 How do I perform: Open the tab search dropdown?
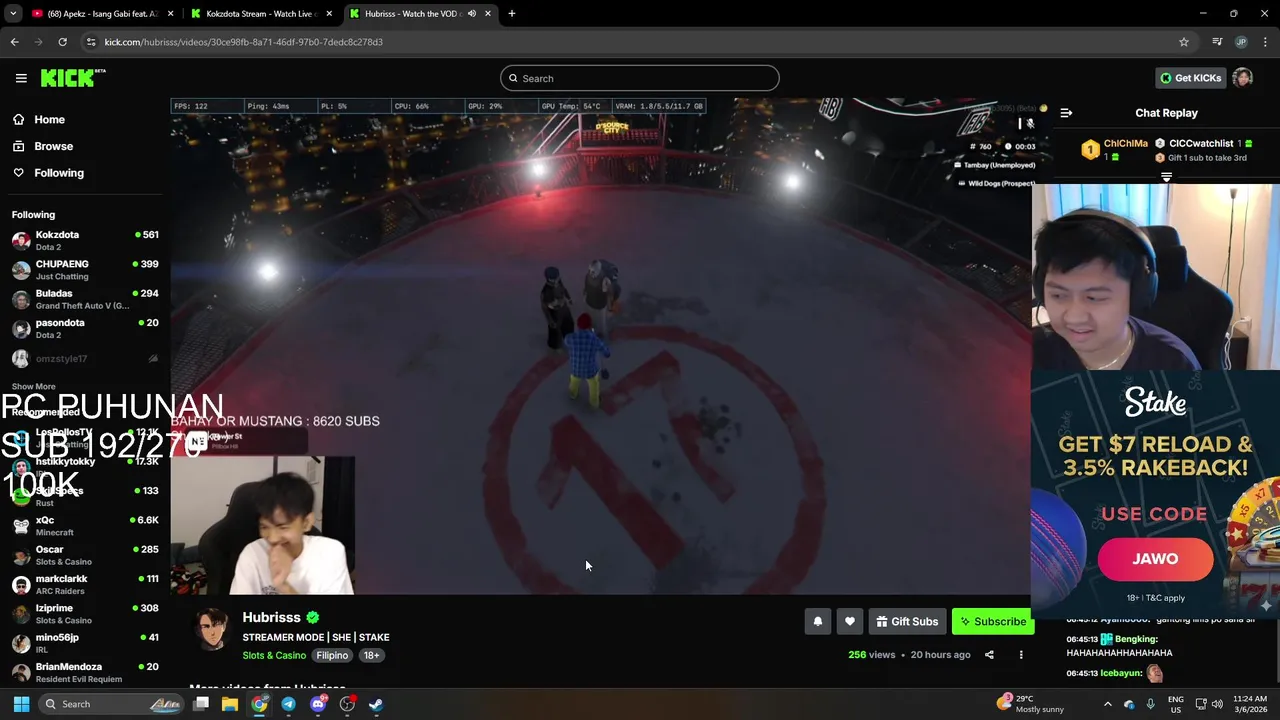13,14
